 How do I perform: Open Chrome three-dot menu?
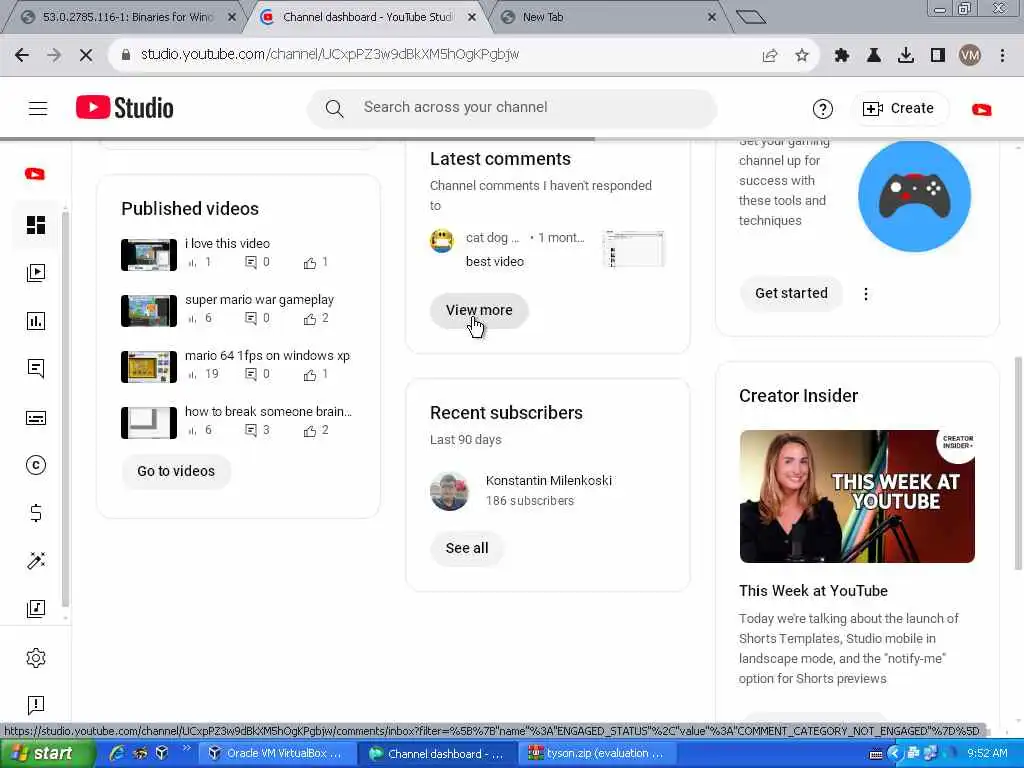1002,56
